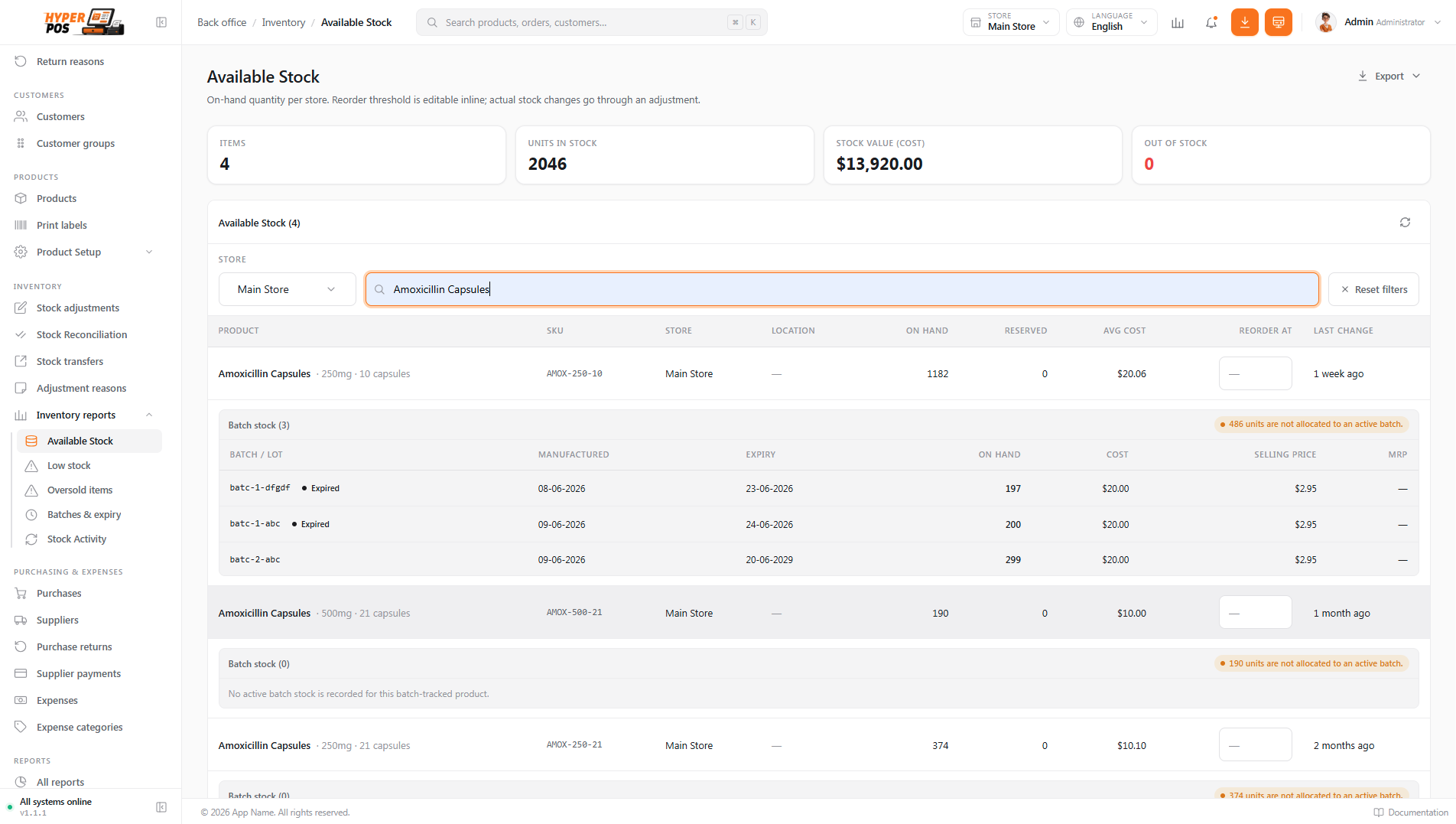This screenshot has height=824, width=1456.
Task: Click the bottom sidebar collapse icon
Action: coord(161,806)
